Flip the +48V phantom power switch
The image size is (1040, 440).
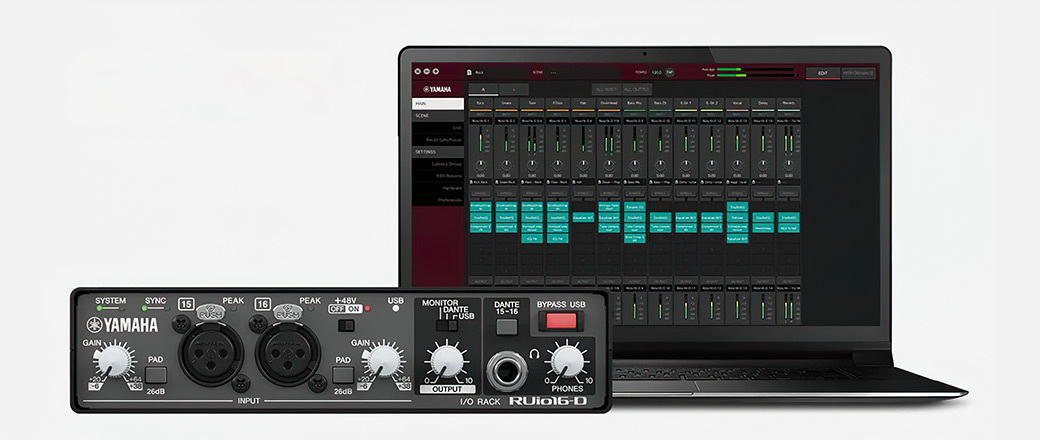(345, 325)
